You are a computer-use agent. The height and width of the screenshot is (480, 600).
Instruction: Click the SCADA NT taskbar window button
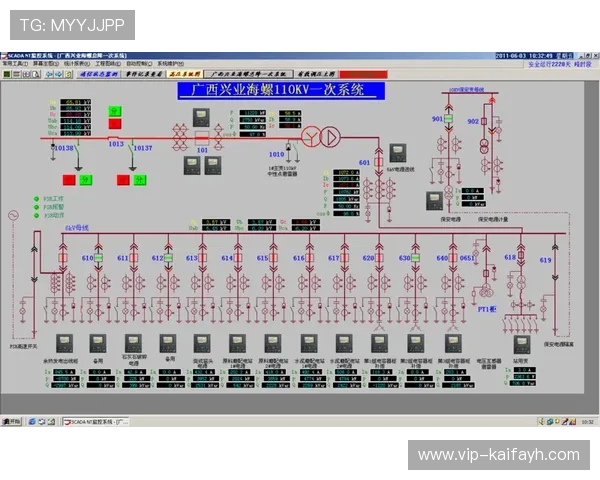(x=95, y=423)
